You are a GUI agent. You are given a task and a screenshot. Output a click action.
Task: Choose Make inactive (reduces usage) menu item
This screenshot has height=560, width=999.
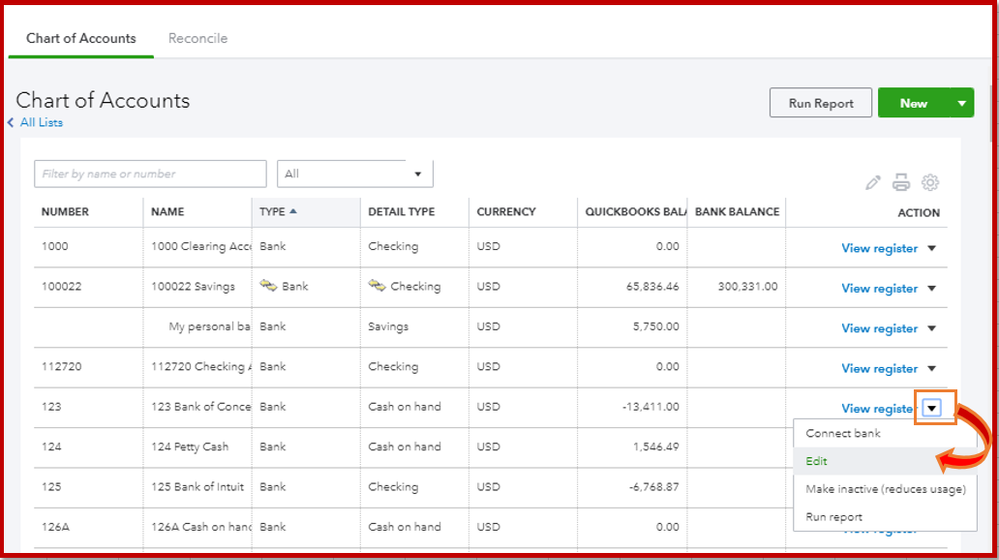[885, 489]
